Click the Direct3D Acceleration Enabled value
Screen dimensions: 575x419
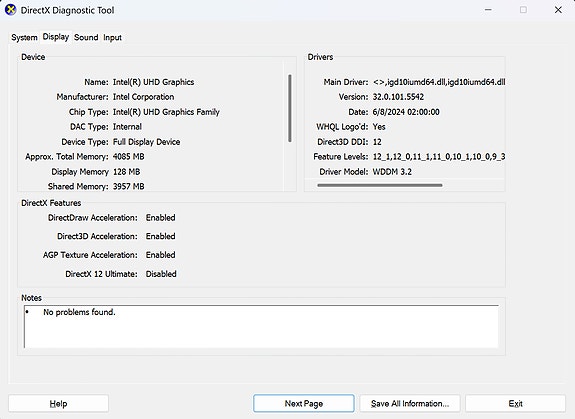click(x=161, y=236)
